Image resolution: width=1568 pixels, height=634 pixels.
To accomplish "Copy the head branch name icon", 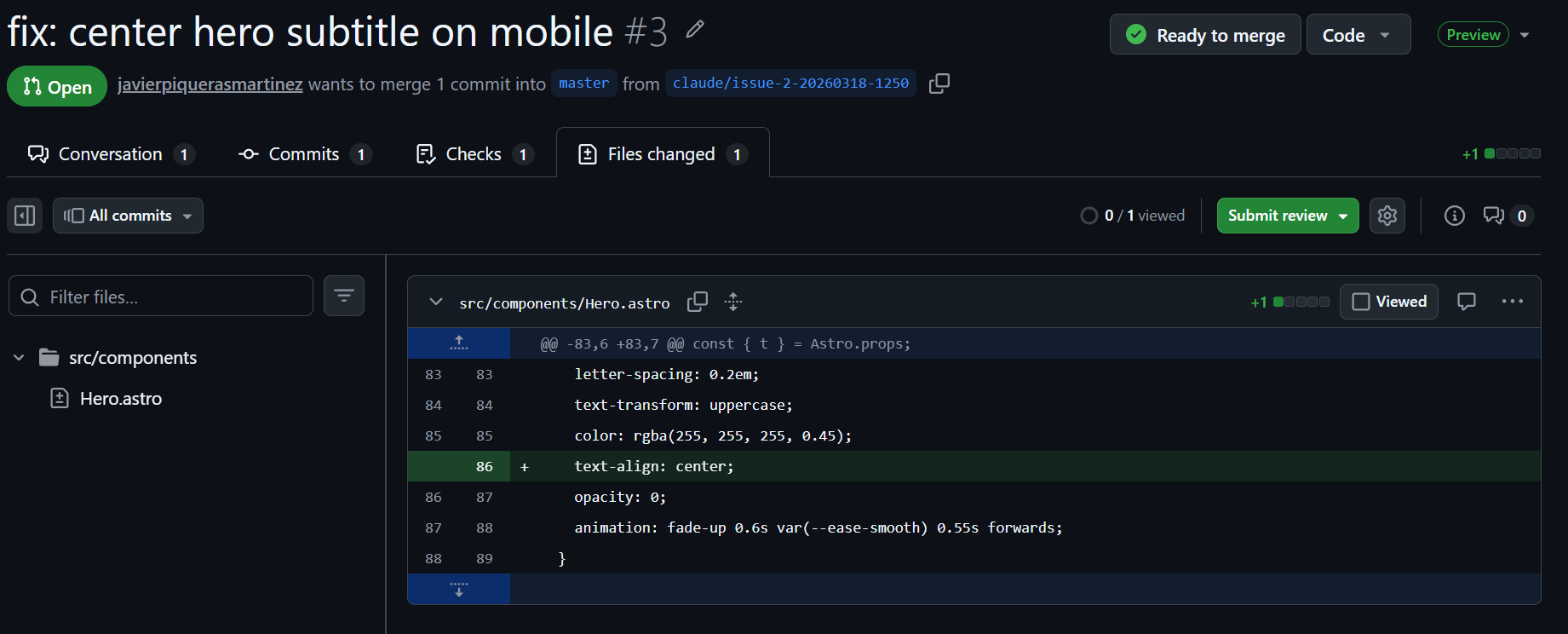I will click(x=939, y=84).
